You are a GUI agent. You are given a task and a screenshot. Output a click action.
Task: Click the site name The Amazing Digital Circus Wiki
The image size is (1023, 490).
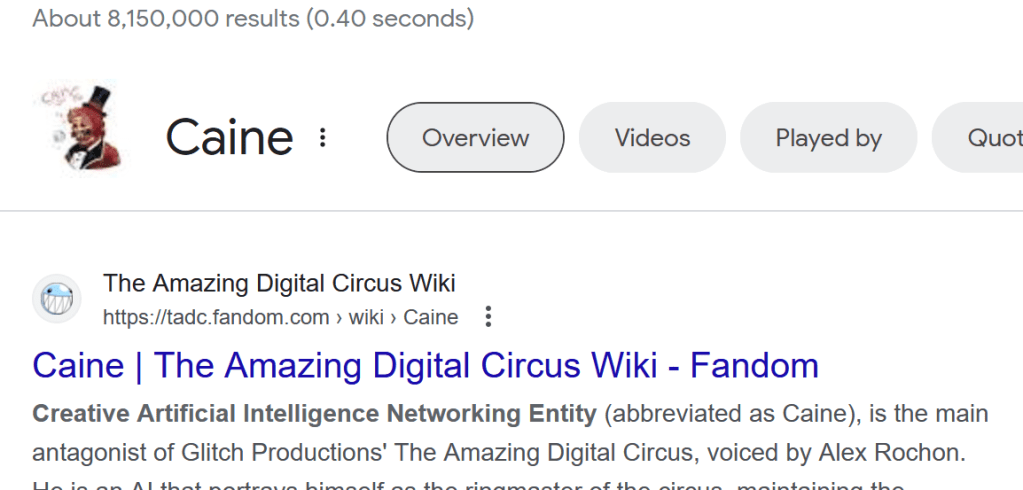(279, 284)
